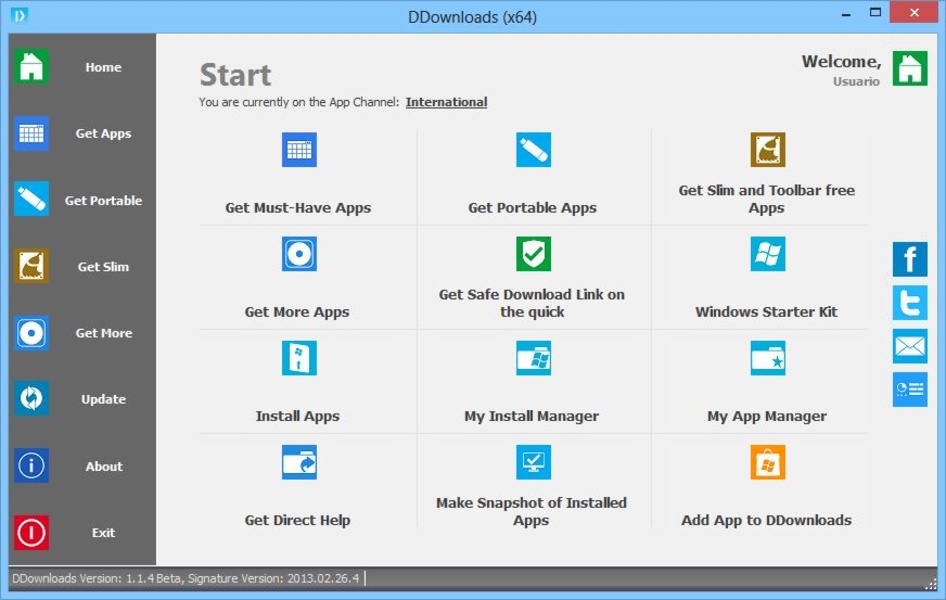The width and height of the screenshot is (946, 600).
Task: Click the Start heading
Action: (235, 75)
